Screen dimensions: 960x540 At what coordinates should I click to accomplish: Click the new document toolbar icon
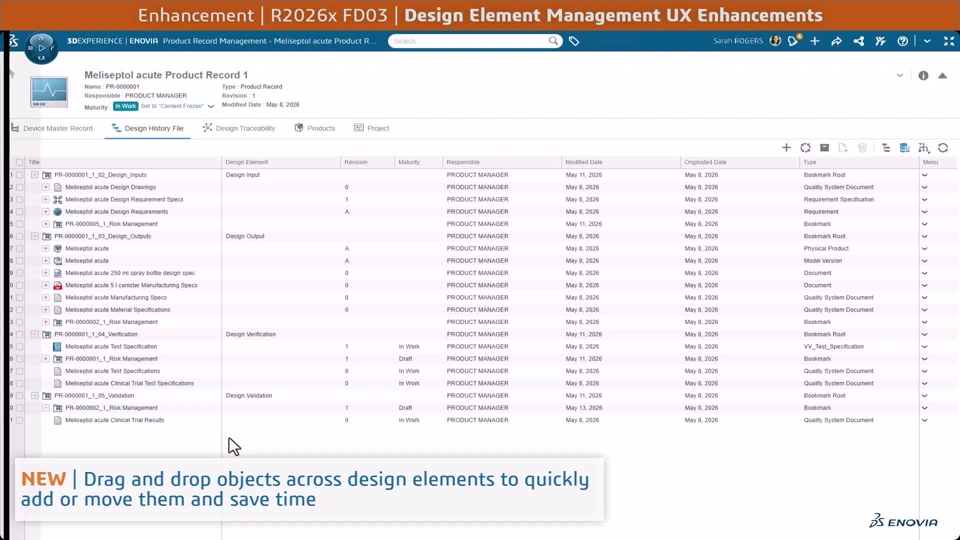[x=843, y=148]
